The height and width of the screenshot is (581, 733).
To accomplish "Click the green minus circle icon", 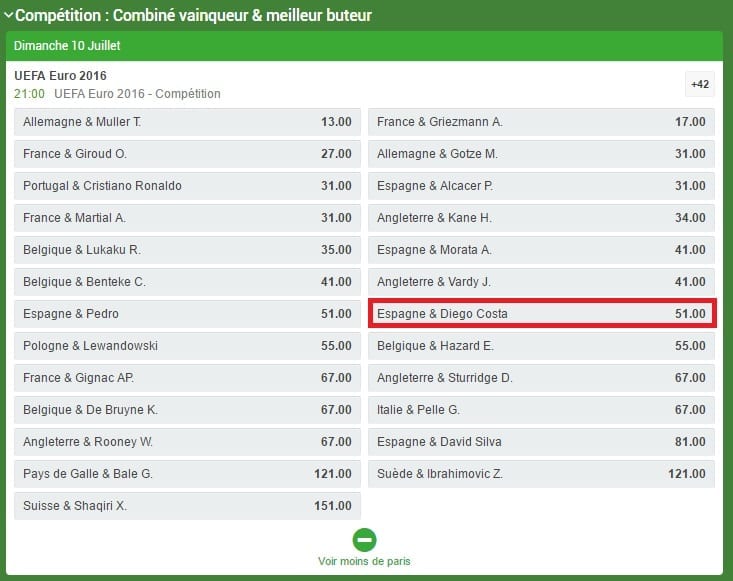I will (x=364, y=540).
